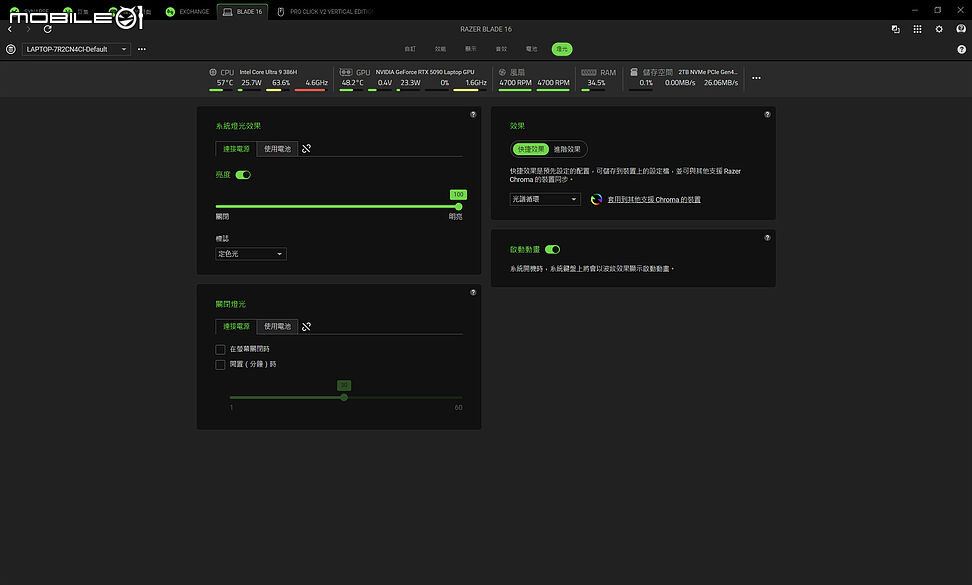Click the CPU temperature 57°C reading

pyautogui.click(x=225, y=83)
